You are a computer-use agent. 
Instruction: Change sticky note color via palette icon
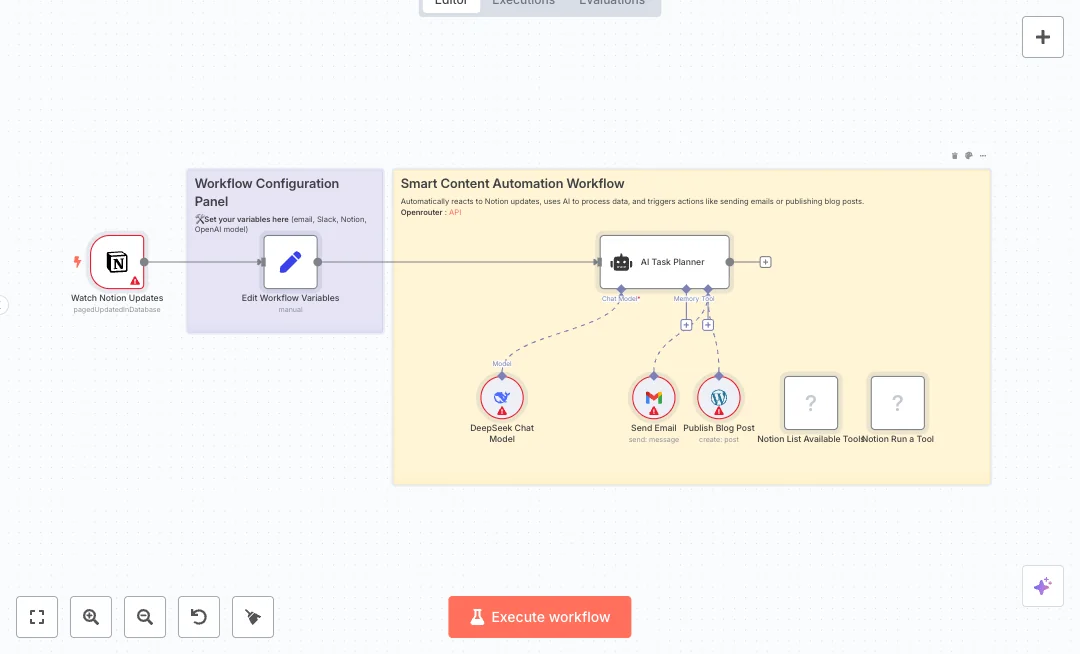point(969,156)
